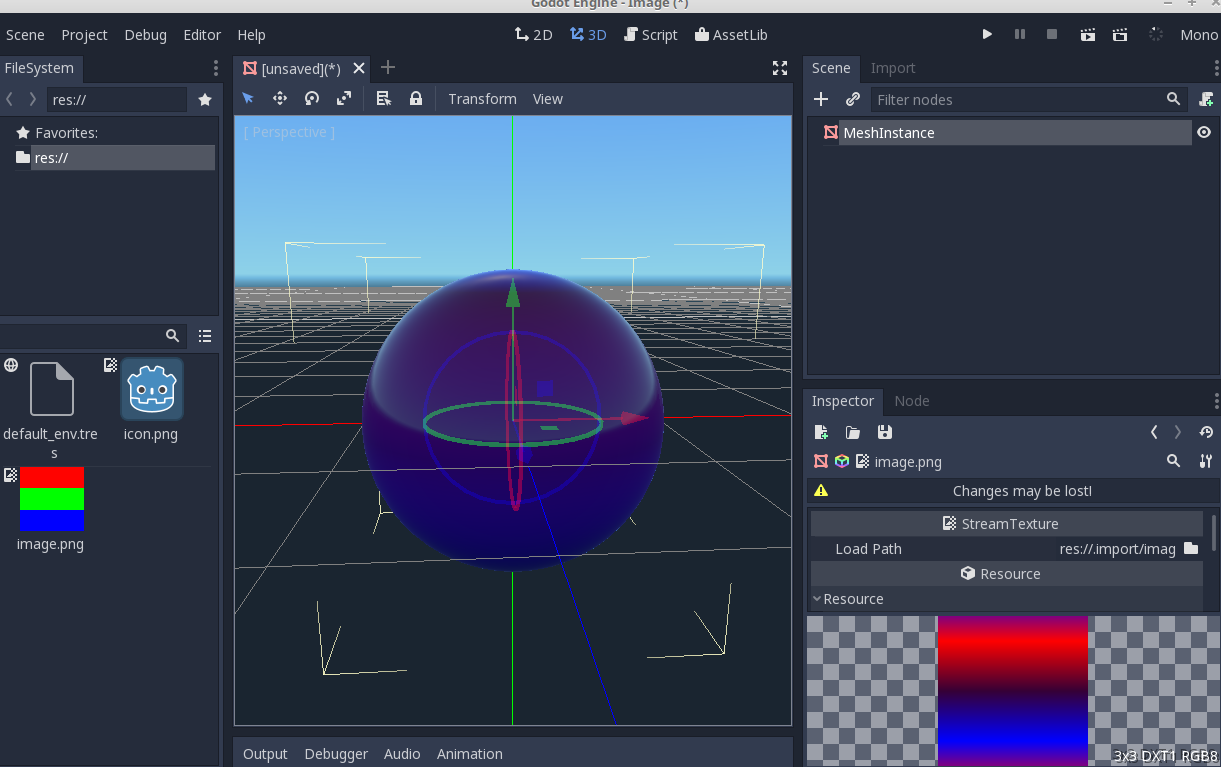Open the Help menu
This screenshot has height=767, width=1221.
tap(251, 34)
